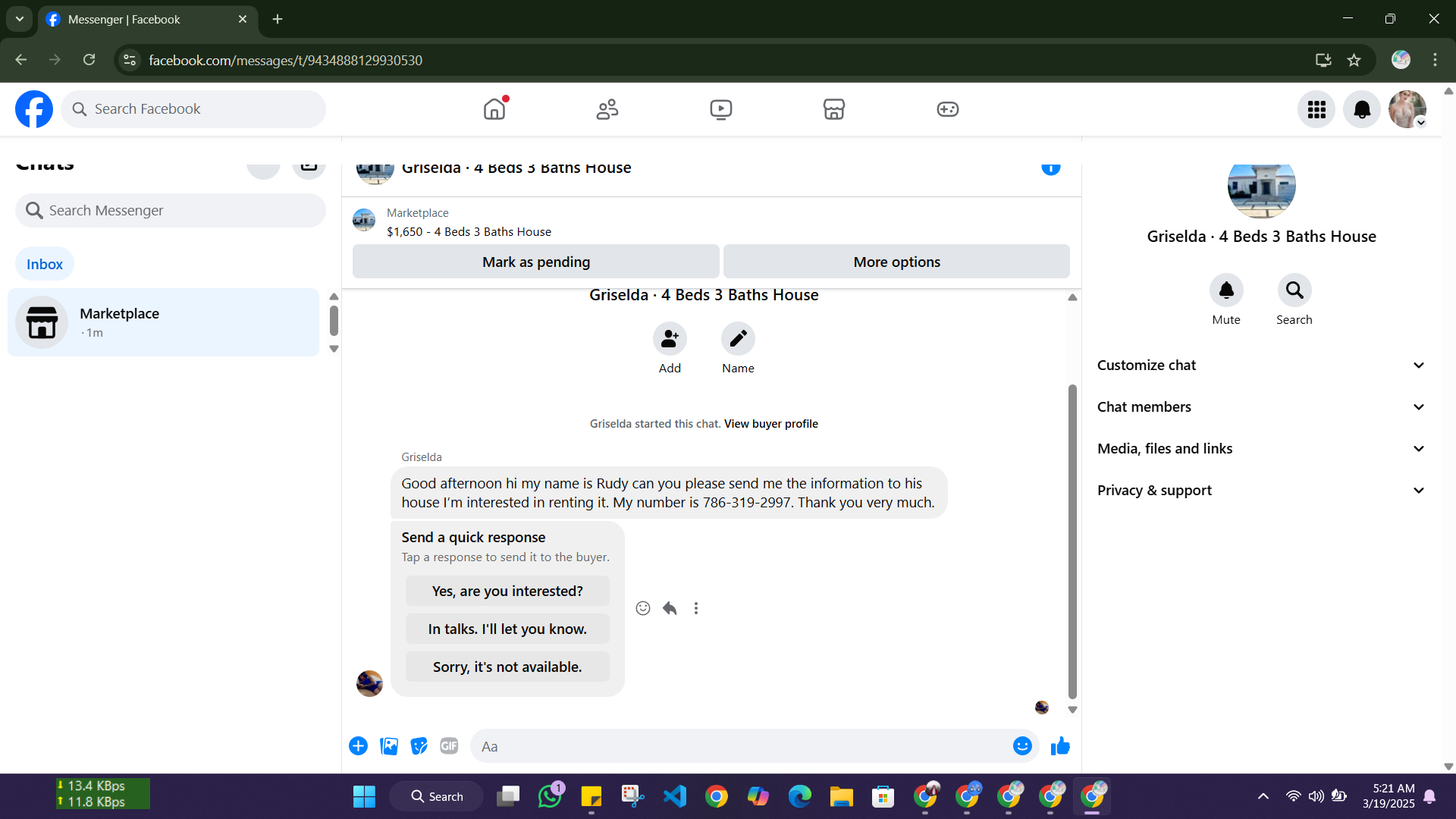
Task: Show hidden system tray icons
Action: pyautogui.click(x=1263, y=796)
